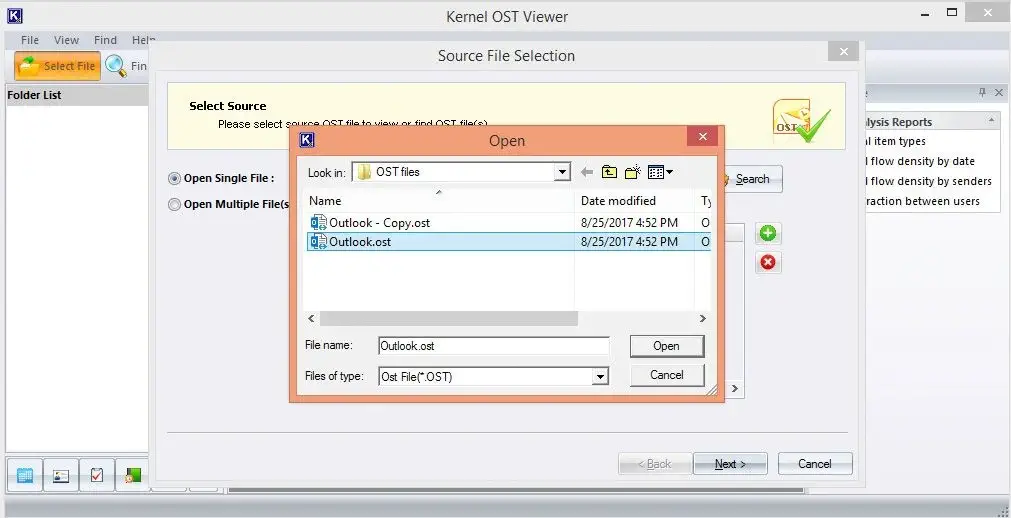Click flow density by date report
1011x518 pixels.
coord(921,161)
